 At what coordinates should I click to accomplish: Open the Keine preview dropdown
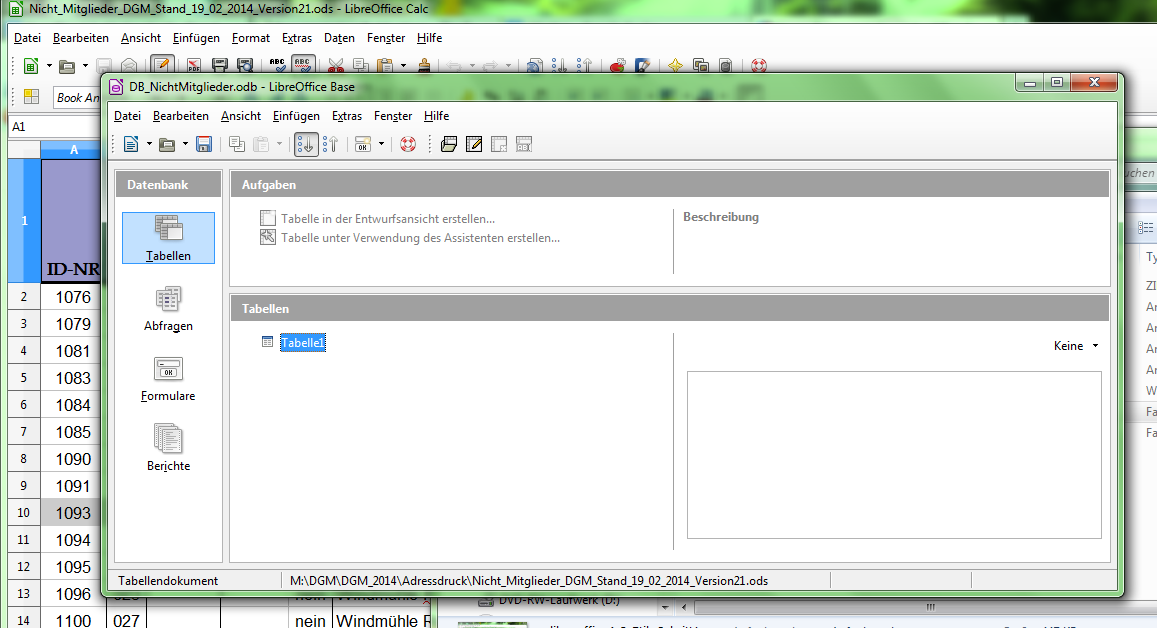1076,345
